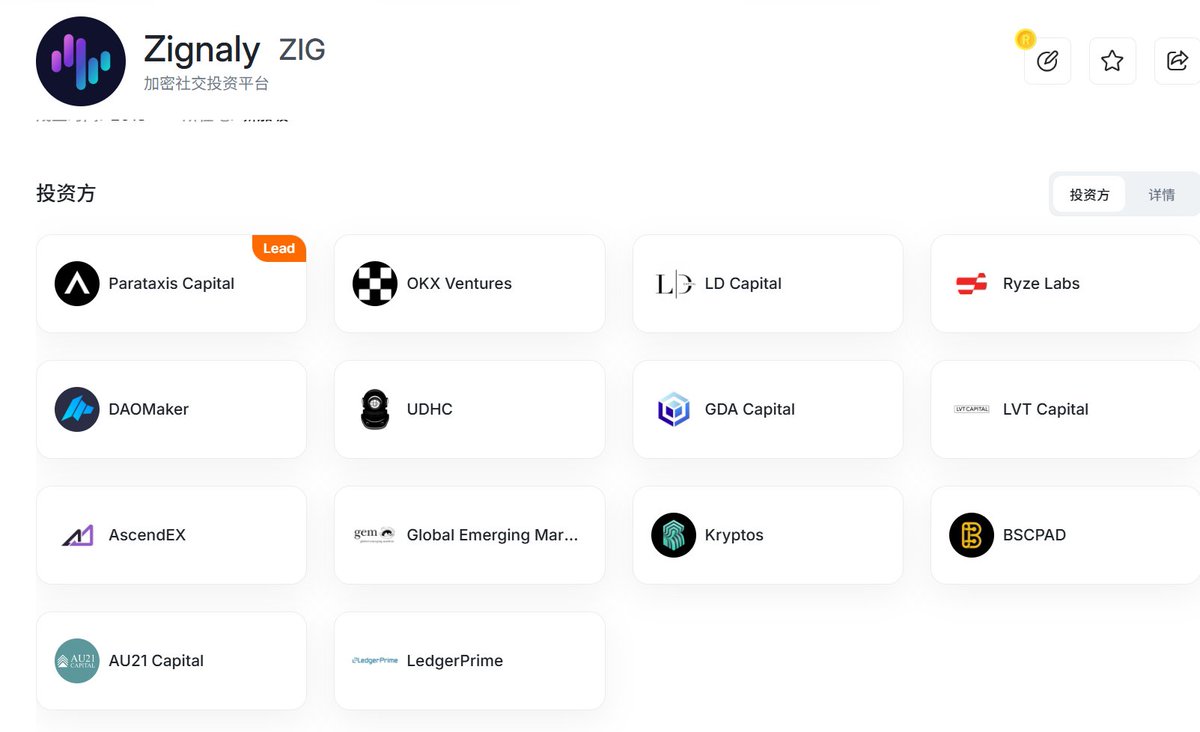Click the Zignaly project logo

tap(80, 61)
